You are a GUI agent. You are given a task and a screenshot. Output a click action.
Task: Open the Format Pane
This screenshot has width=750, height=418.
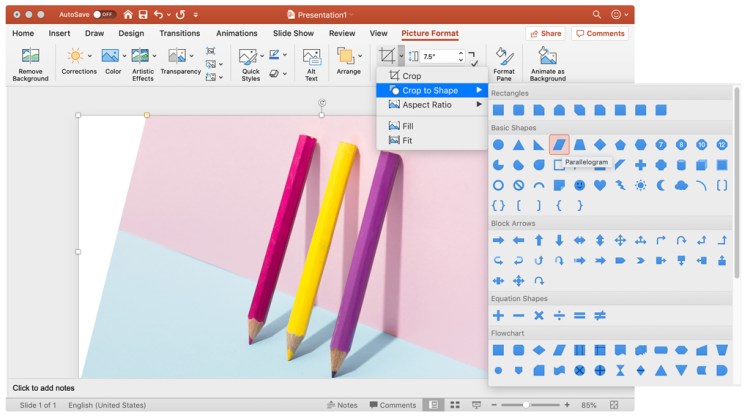click(504, 65)
